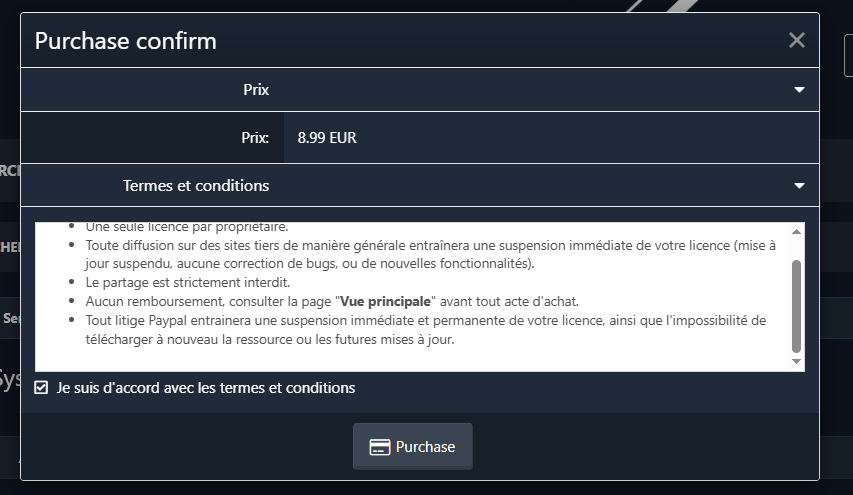The image size is (853, 495).
Task: Click the bold "Vue principale" text
Action: [385, 301]
